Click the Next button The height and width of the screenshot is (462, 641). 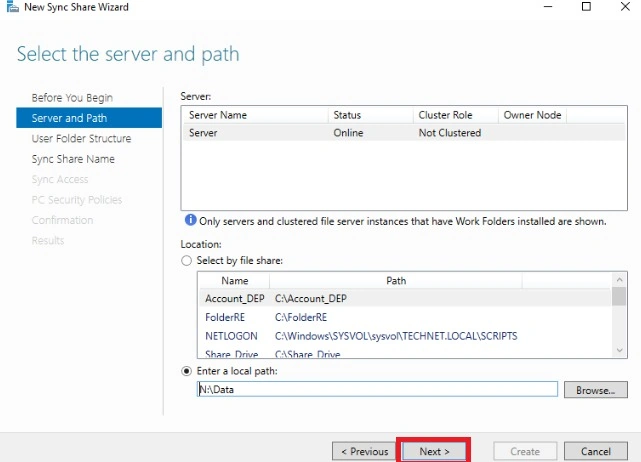434,451
